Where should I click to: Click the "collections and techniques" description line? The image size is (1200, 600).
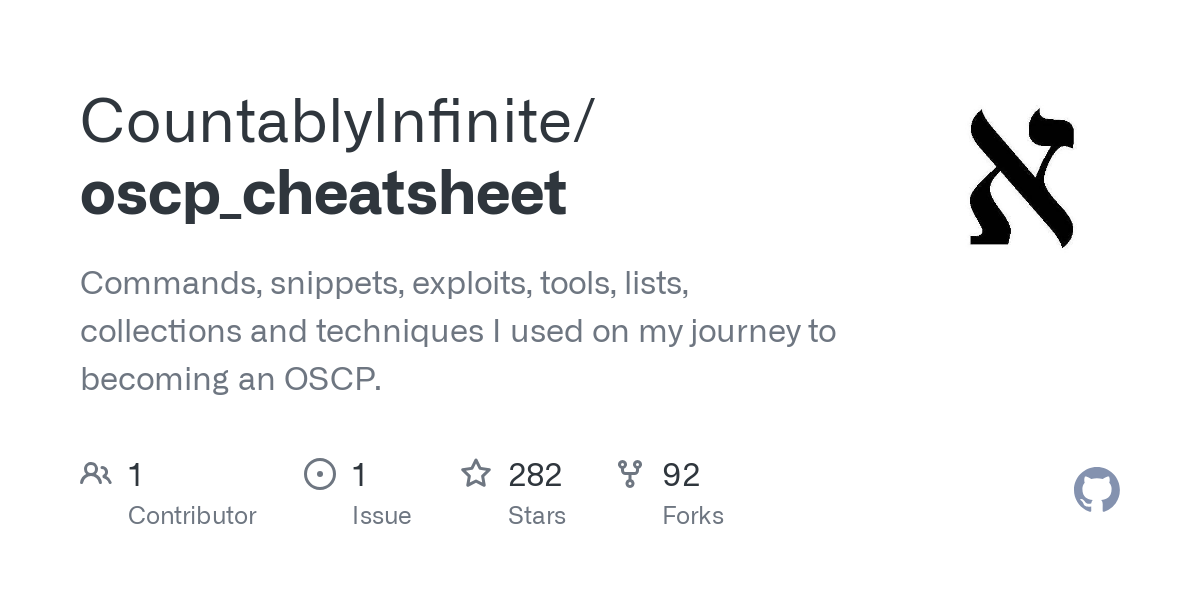[458, 331]
